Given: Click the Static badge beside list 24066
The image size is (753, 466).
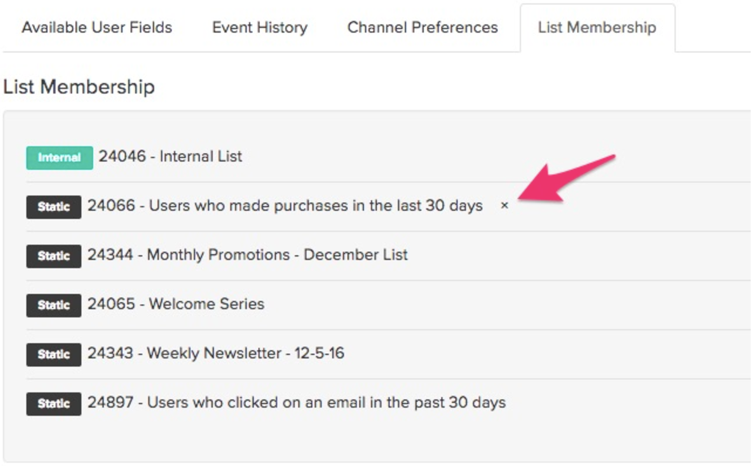Looking at the screenshot, I should [54, 206].
